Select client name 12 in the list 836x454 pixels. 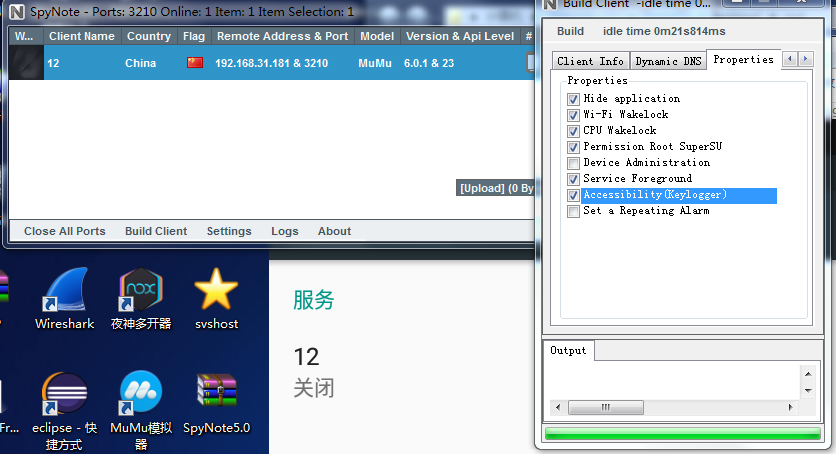53,63
